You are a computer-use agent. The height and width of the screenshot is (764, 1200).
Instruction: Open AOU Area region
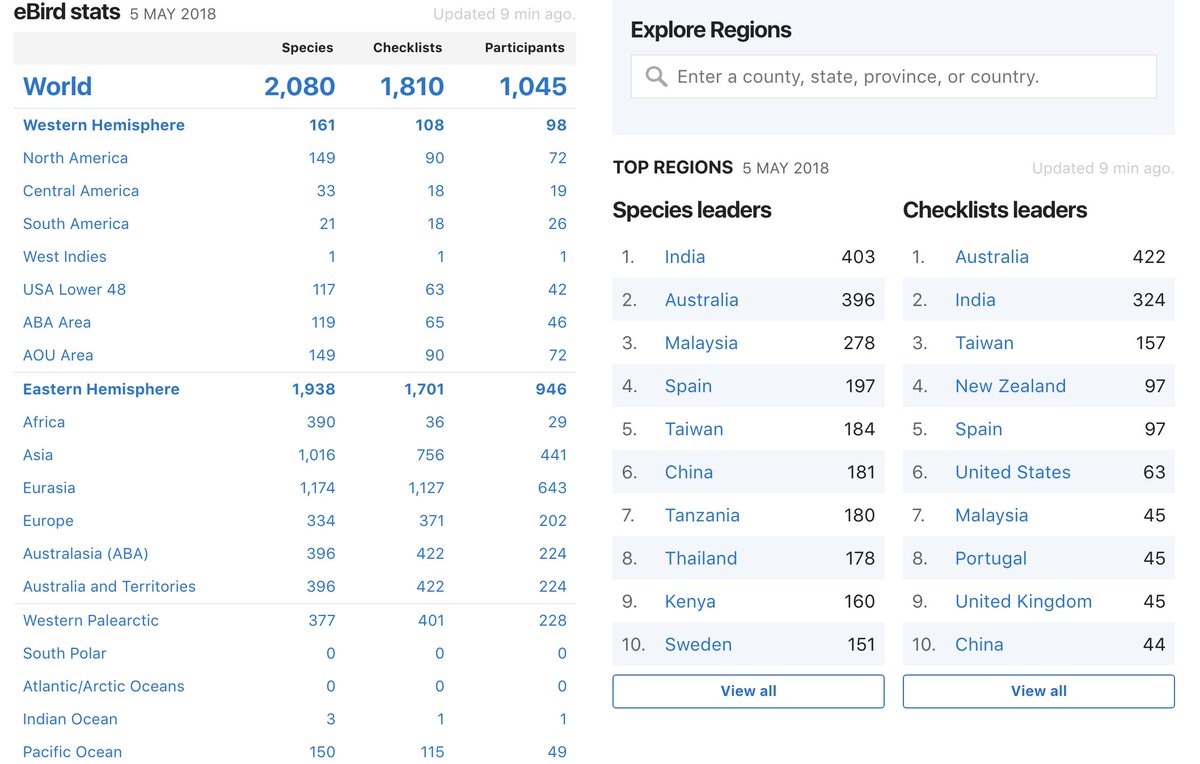click(58, 356)
